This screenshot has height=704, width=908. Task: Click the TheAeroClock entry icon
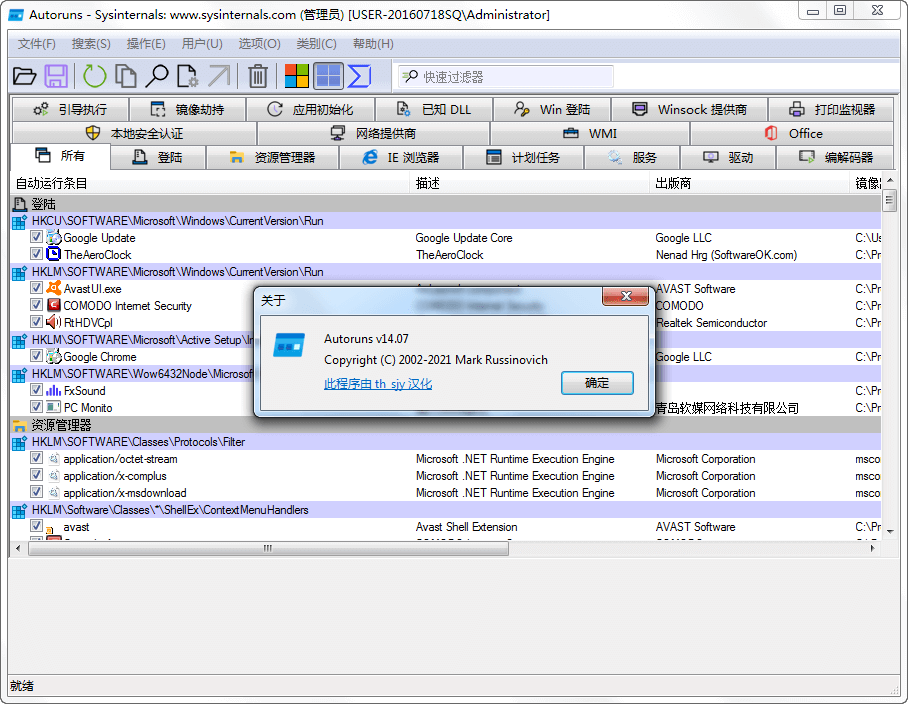(x=53, y=254)
